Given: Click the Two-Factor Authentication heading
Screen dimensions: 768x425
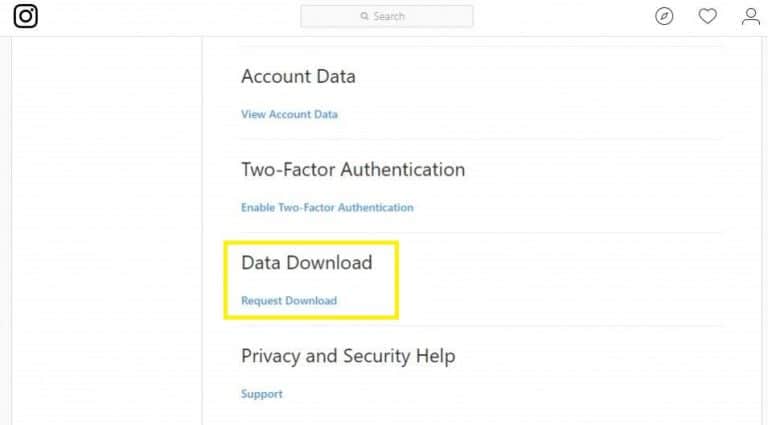Looking at the screenshot, I should 353,169.
